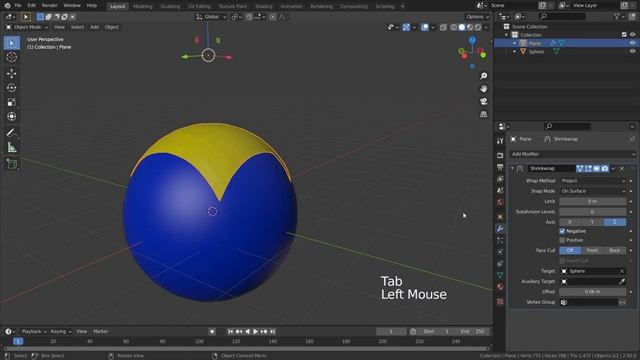Image resolution: width=640 pixels, height=360 pixels.
Task: Toggle the Y axis button
Action: coord(592,222)
